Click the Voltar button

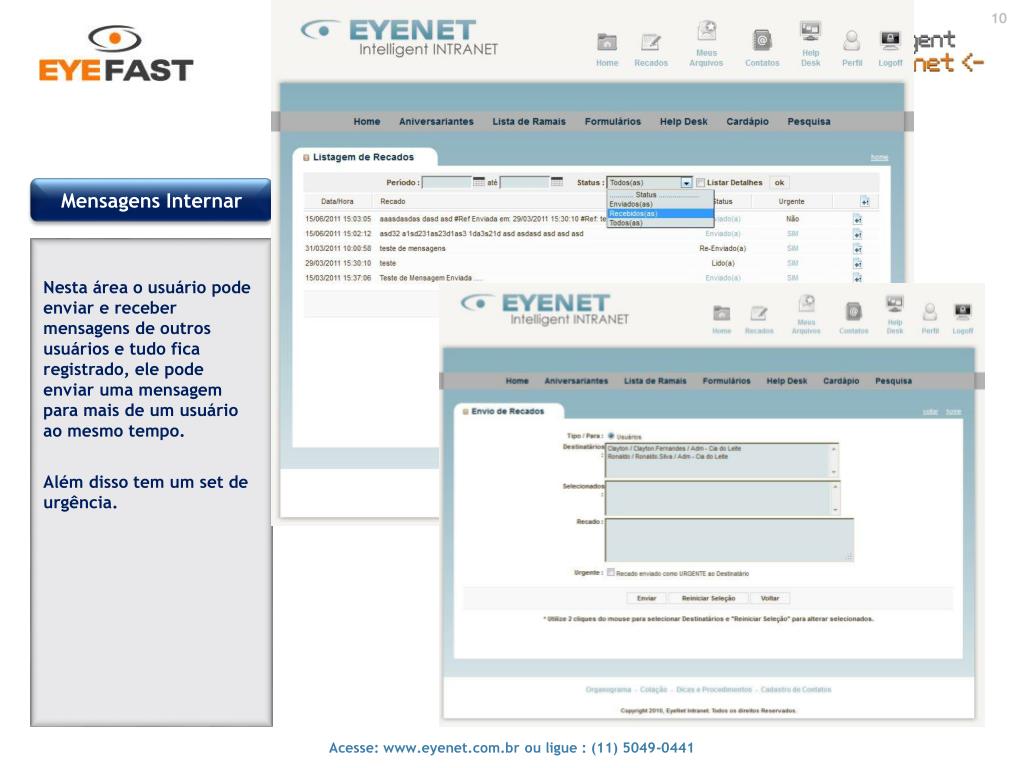[770, 598]
